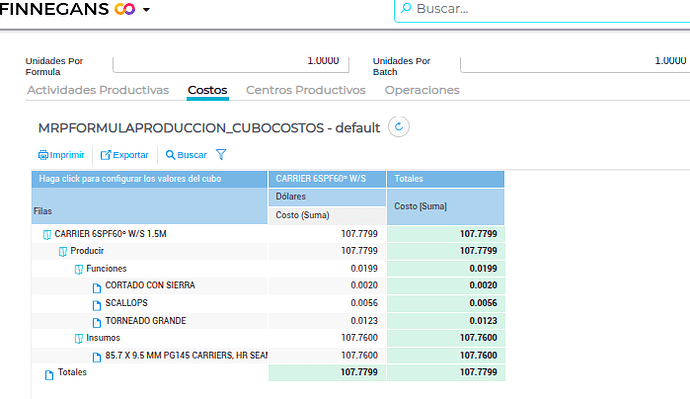
Task: Click the cube configuration header bar
Action: tap(149, 179)
